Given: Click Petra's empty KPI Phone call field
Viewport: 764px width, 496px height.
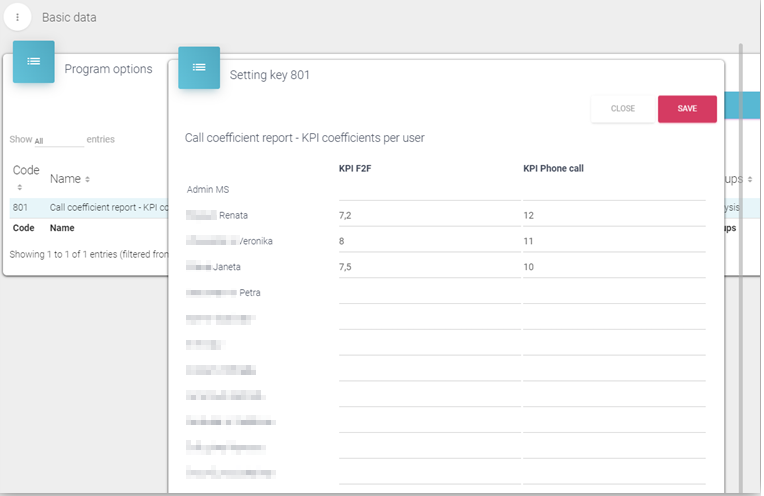Looking at the screenshot, I should [x=613, y=293].
